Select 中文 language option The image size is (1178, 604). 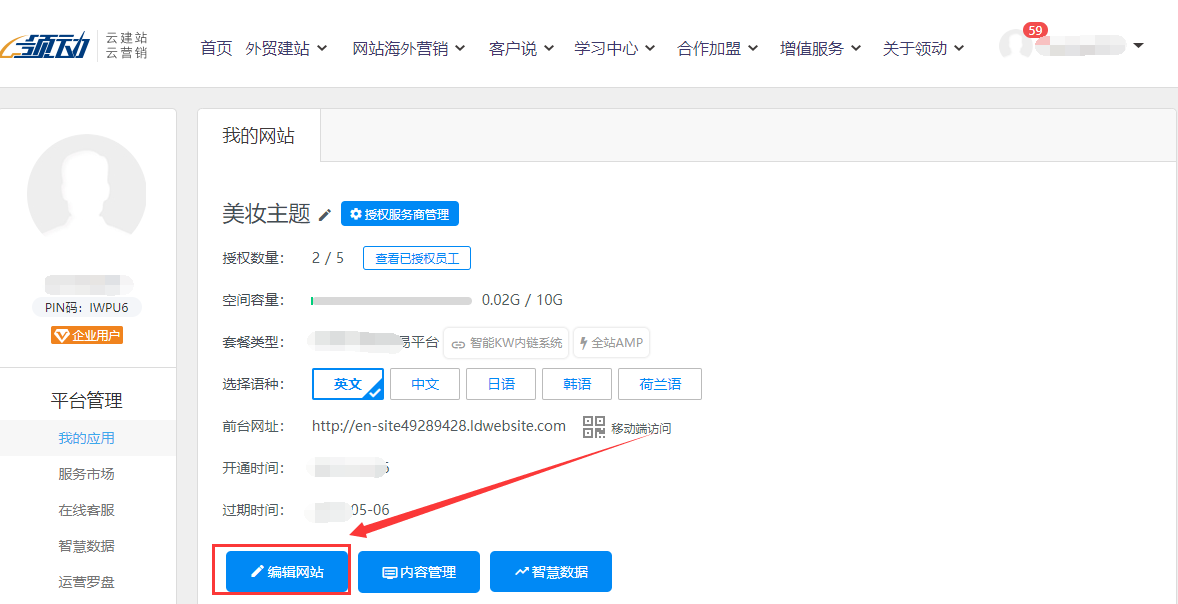tap(425, 384)
